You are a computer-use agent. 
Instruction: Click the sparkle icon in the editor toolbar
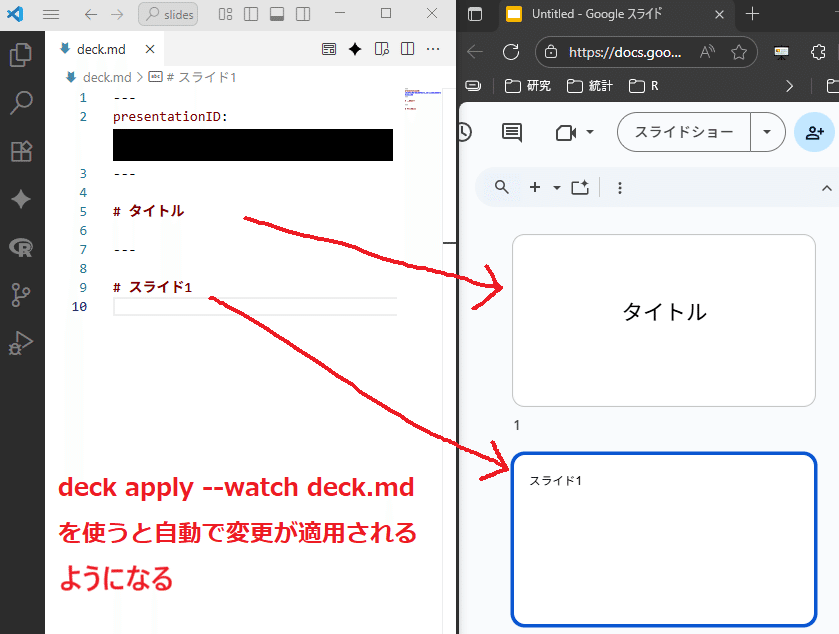pos(355,49)
